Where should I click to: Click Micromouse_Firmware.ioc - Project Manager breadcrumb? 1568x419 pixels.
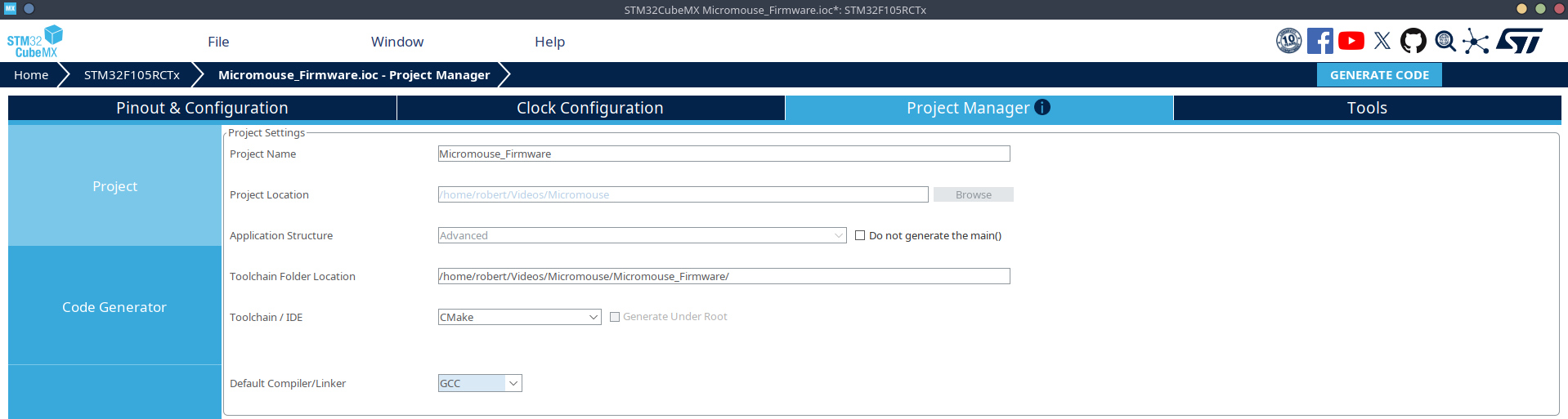354,74
